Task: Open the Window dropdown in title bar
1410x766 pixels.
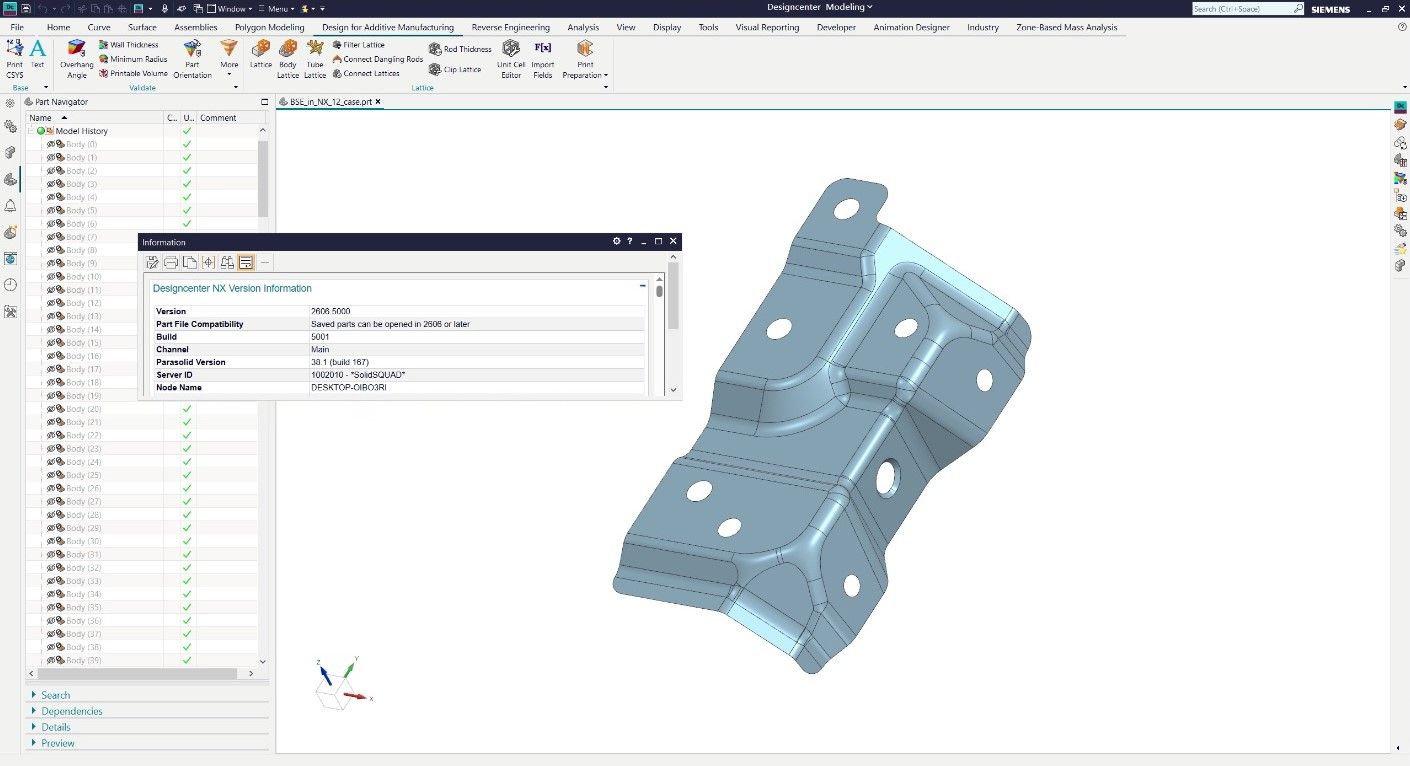Action: (x=230, y=8)
